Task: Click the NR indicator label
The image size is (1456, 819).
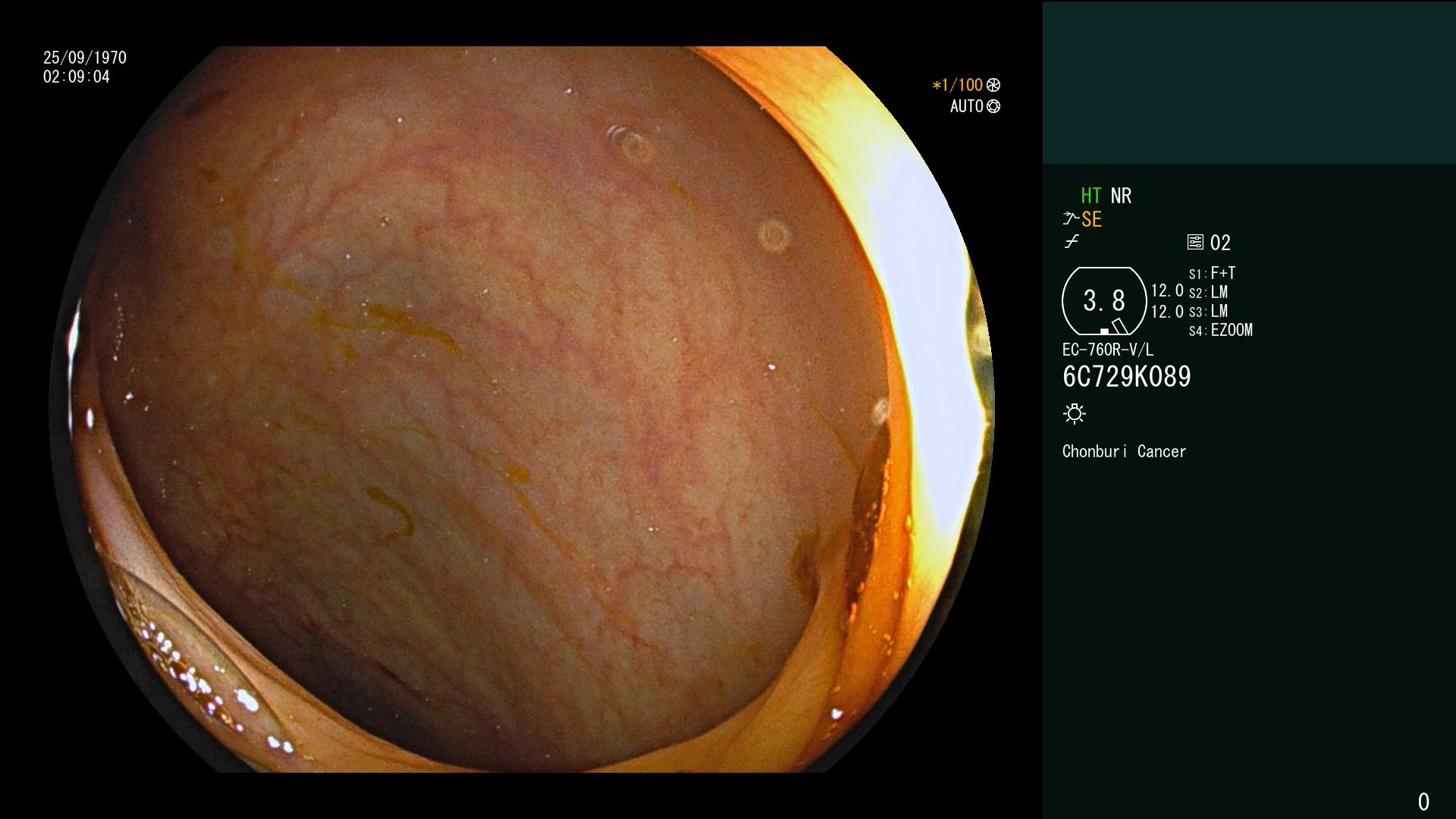Action: click(1121, 196)
